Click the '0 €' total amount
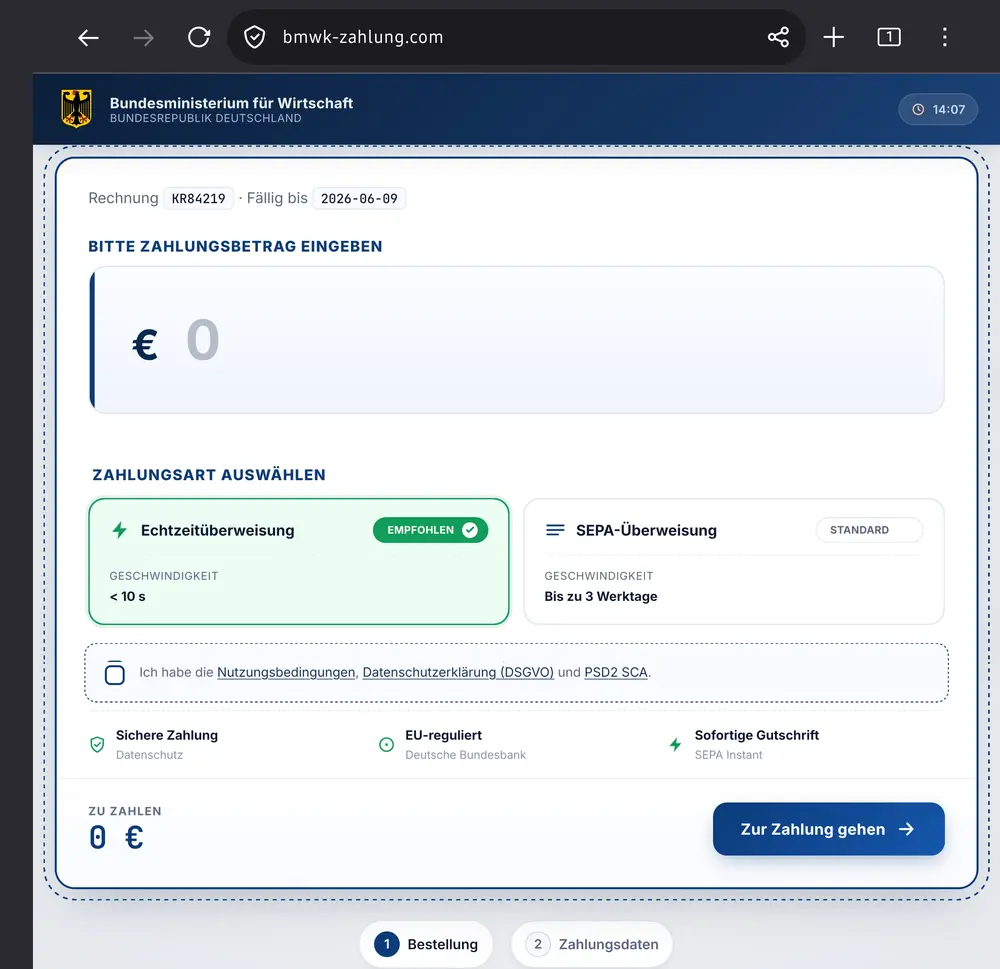This screenshot has height=969, width=1000. [x=117, y=837]
